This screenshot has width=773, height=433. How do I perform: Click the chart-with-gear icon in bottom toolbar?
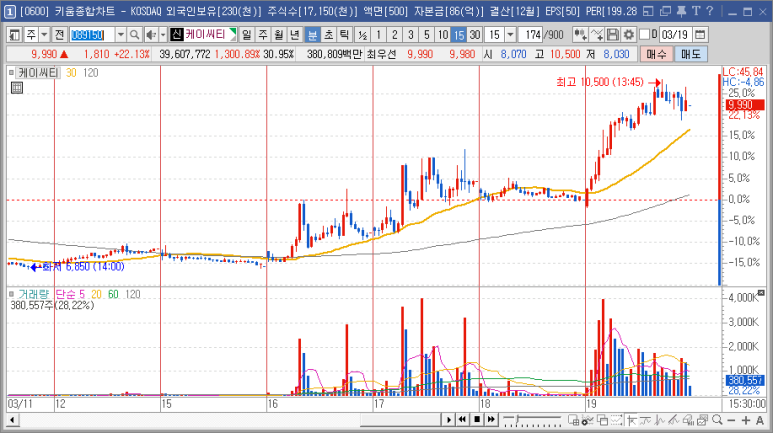[x=587, y=420]
